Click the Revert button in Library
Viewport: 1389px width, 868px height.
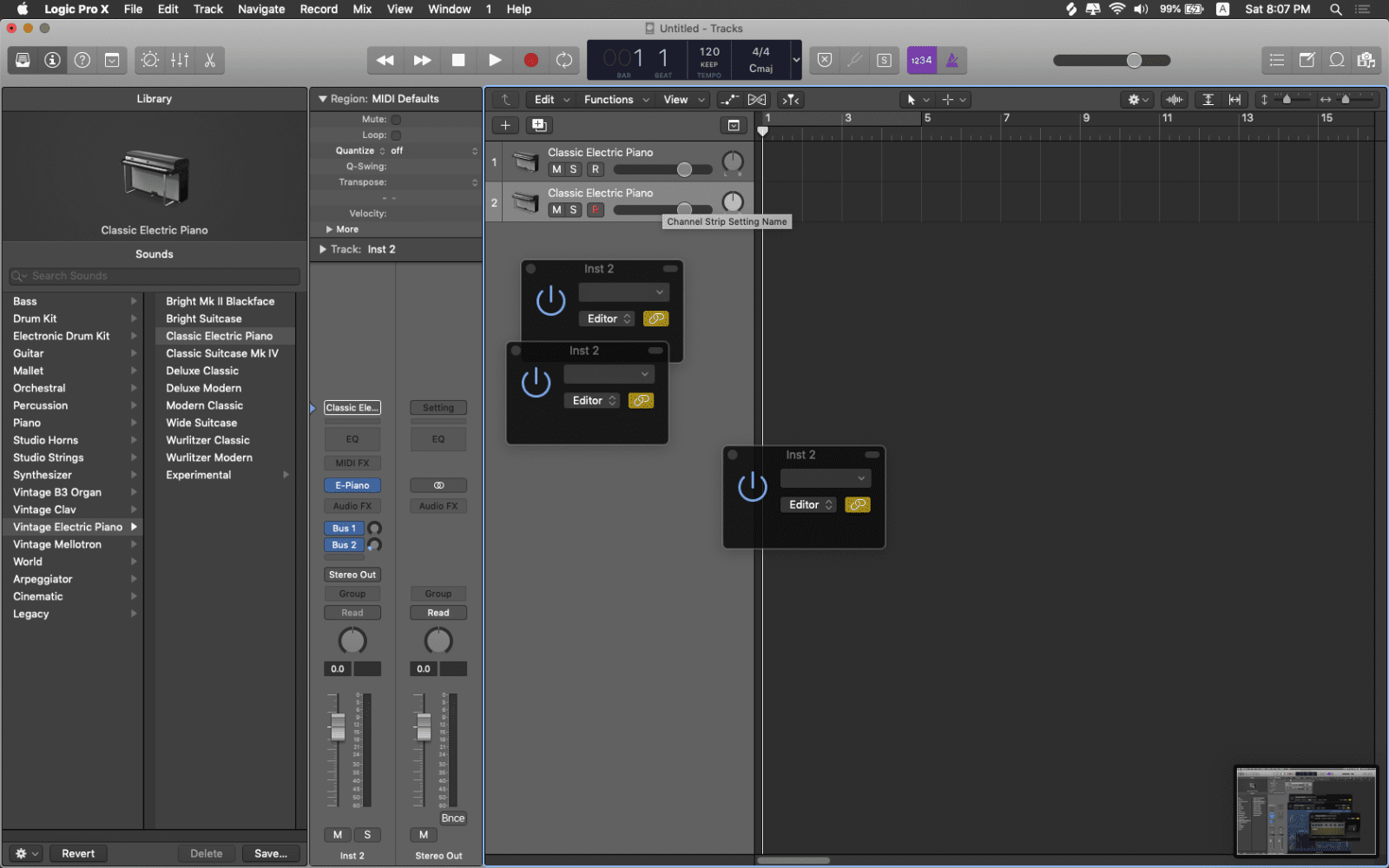click(x=78, y=854)
